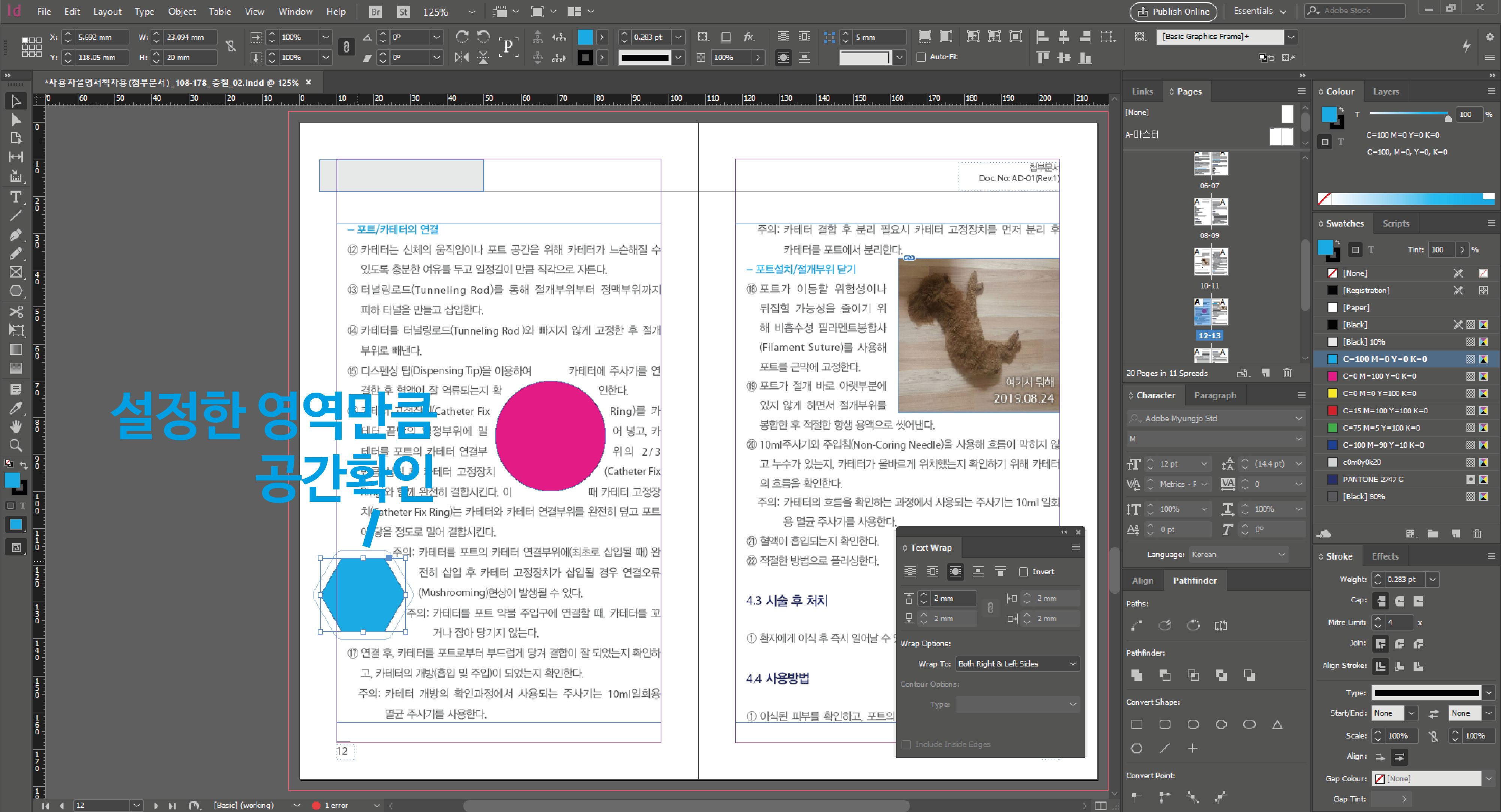Open the Adobe Myungjo Std font dropdown
This screenshot has width=1501, height=812.
[x=1216, y=418]
